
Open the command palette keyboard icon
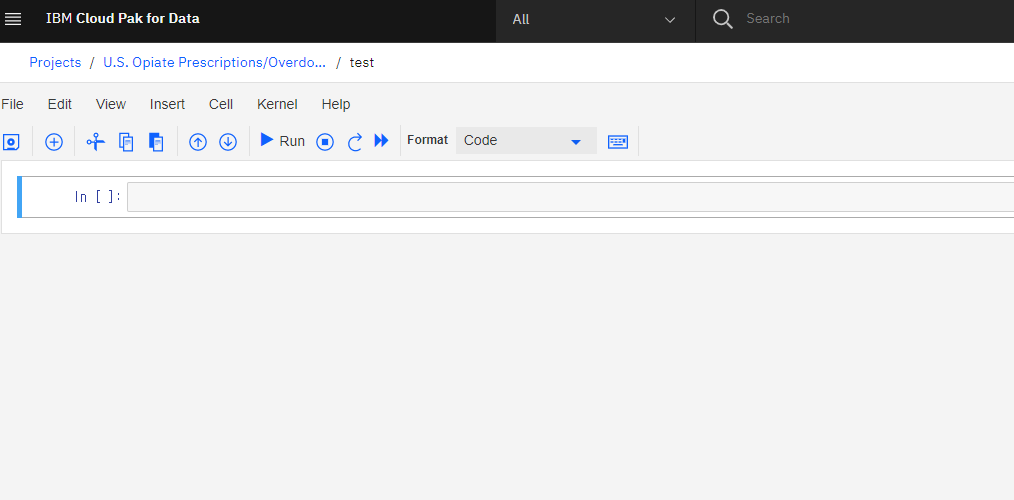(x=618, y=142)
